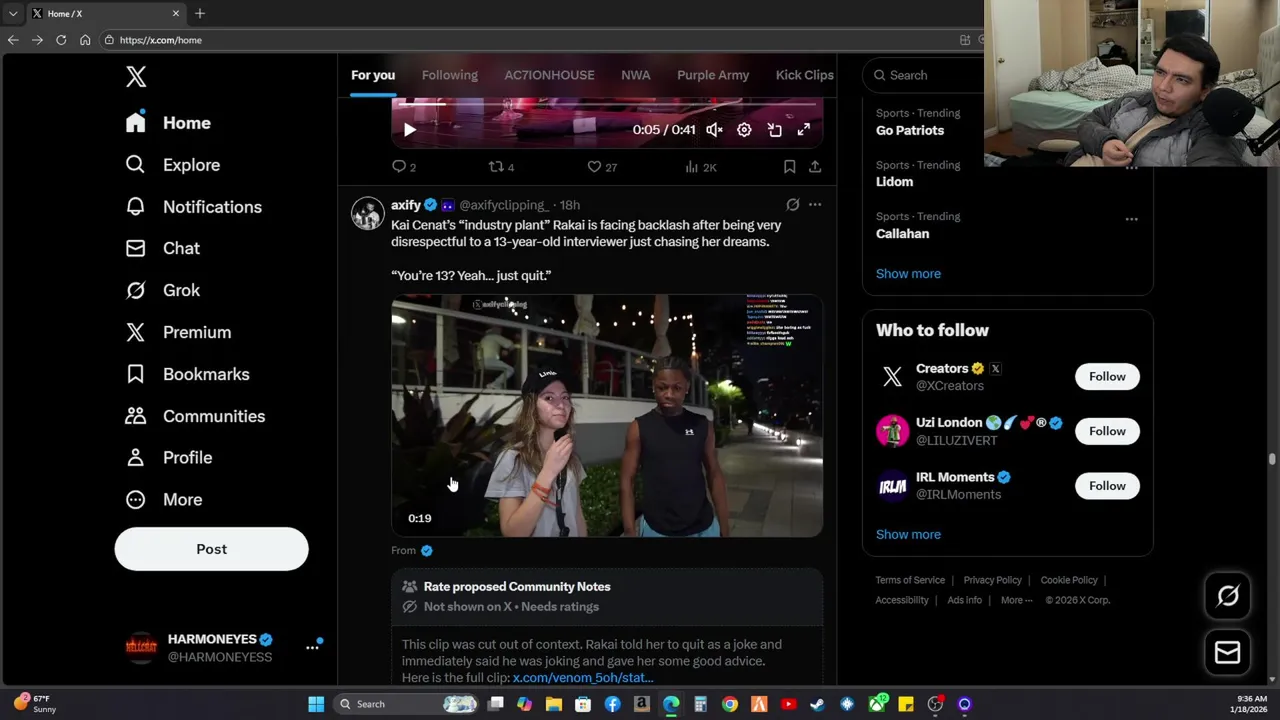Viewport: 1280px width, 720px height.
Task: Click the Post button
Action: click(211, 549)
